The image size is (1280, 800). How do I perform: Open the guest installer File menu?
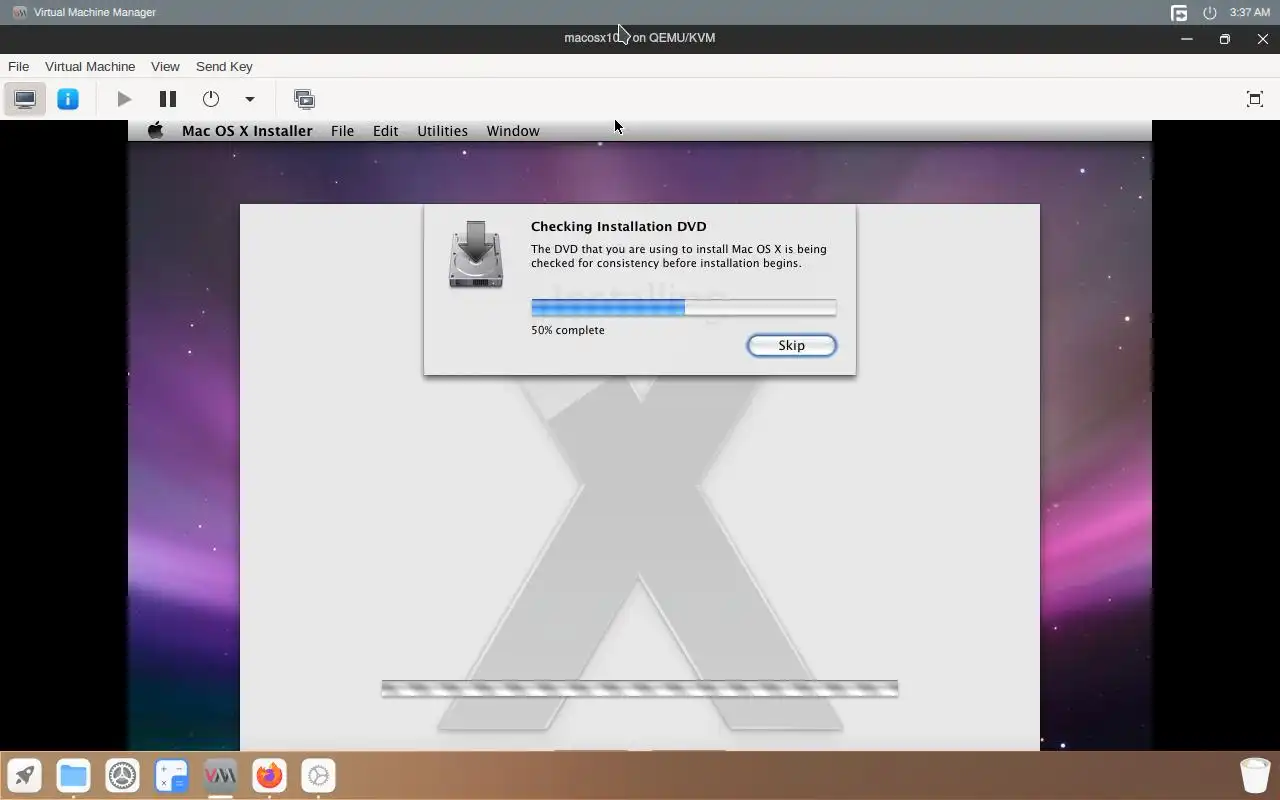(342, 131)
